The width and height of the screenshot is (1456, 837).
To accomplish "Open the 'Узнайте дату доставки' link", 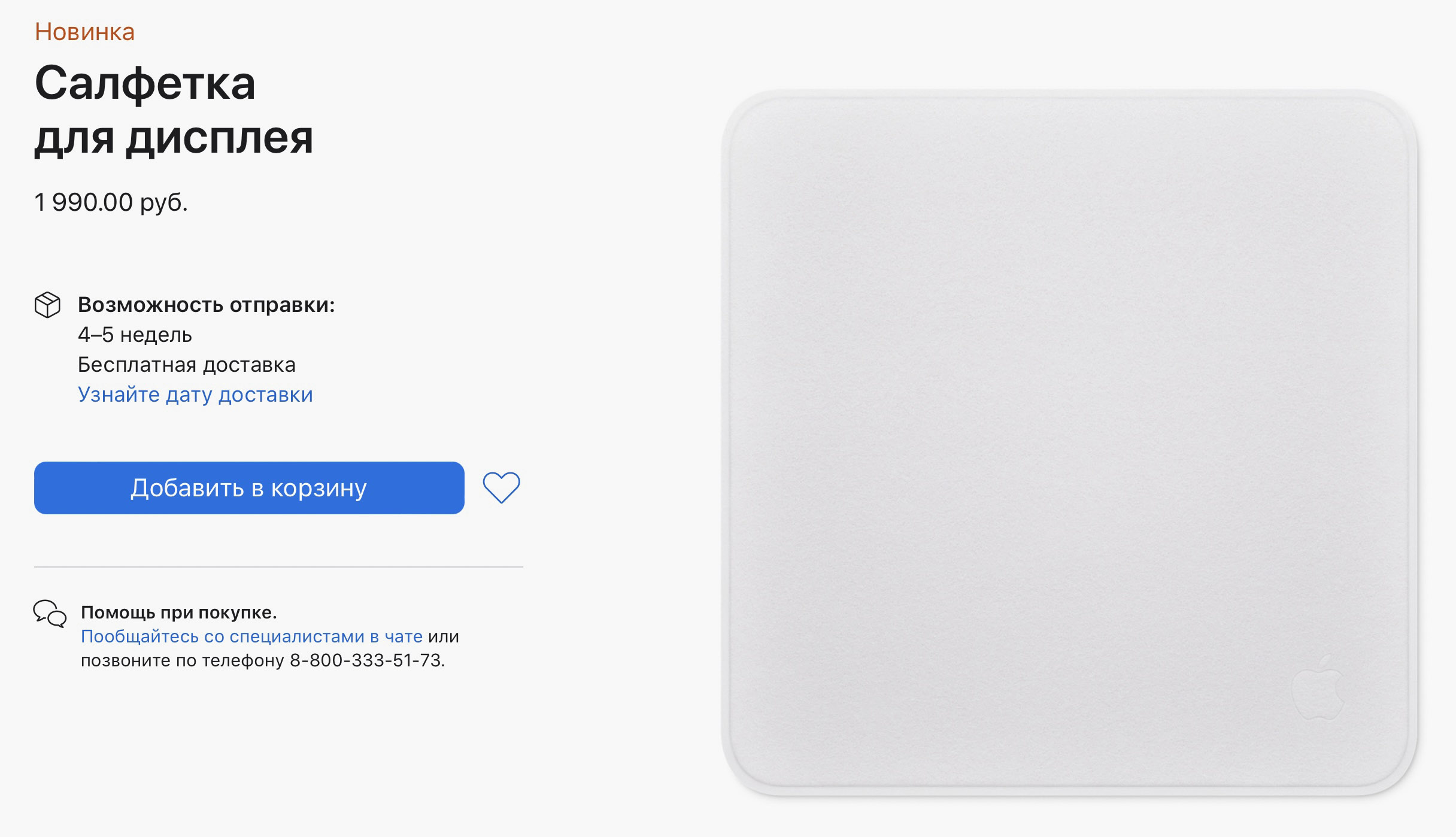I will coord(195,395).
